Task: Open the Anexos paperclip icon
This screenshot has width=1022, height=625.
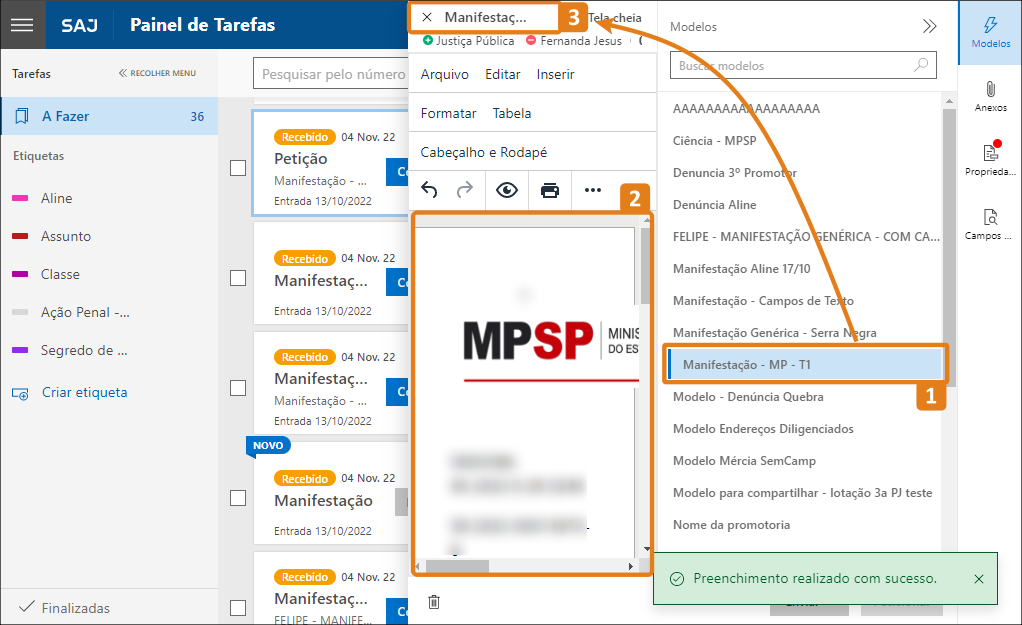Action: click(x=989, y=95)
